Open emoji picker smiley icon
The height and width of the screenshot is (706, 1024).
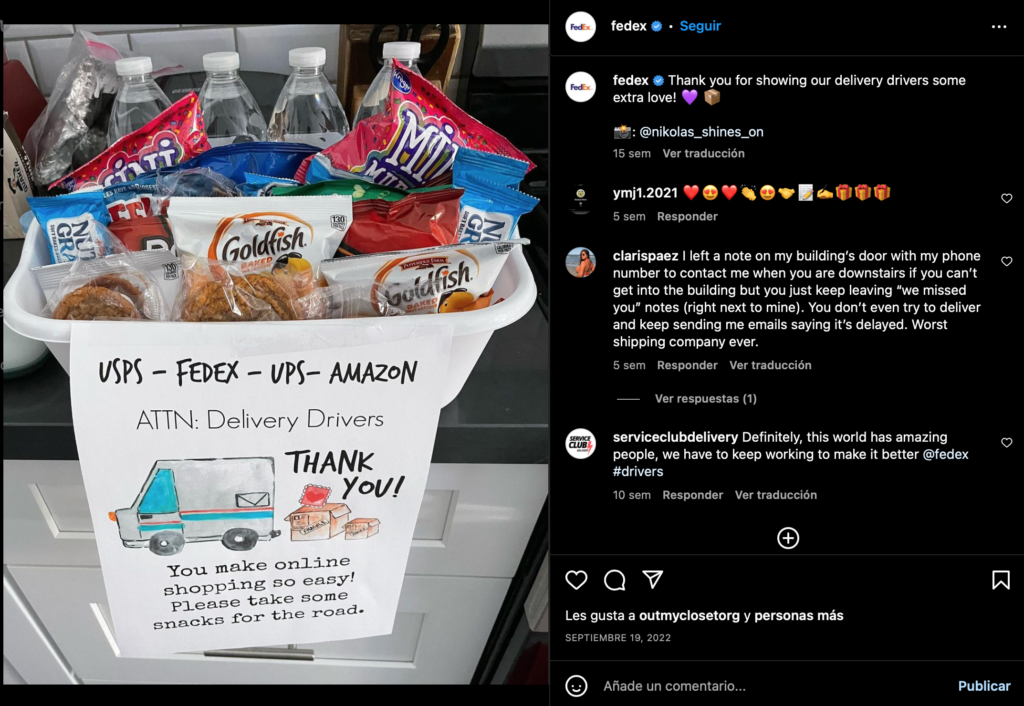(576, 686)
